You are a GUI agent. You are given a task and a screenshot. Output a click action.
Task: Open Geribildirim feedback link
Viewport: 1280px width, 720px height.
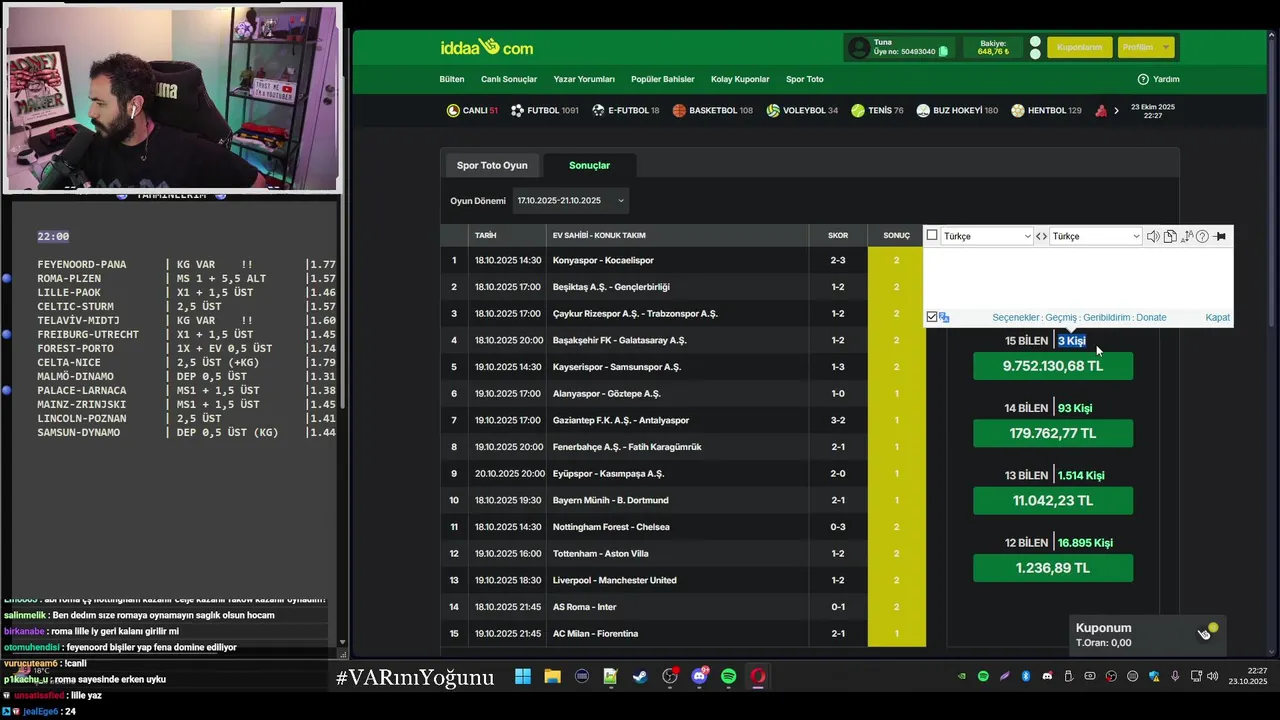pos(1107,317)
